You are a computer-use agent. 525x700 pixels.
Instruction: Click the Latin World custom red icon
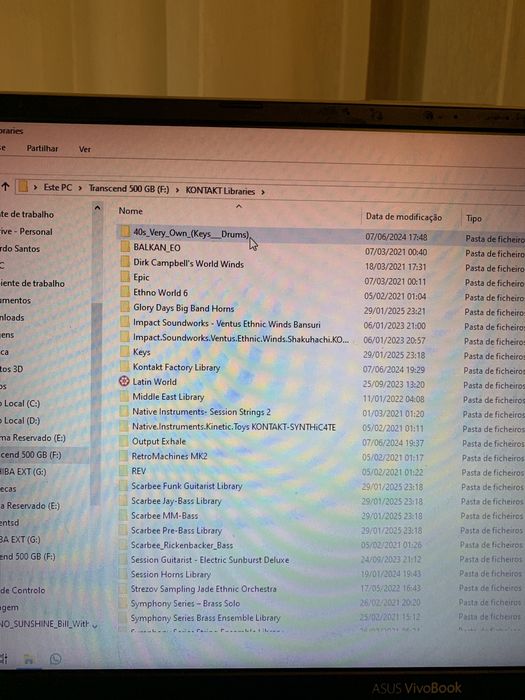(x=124, y=382)
